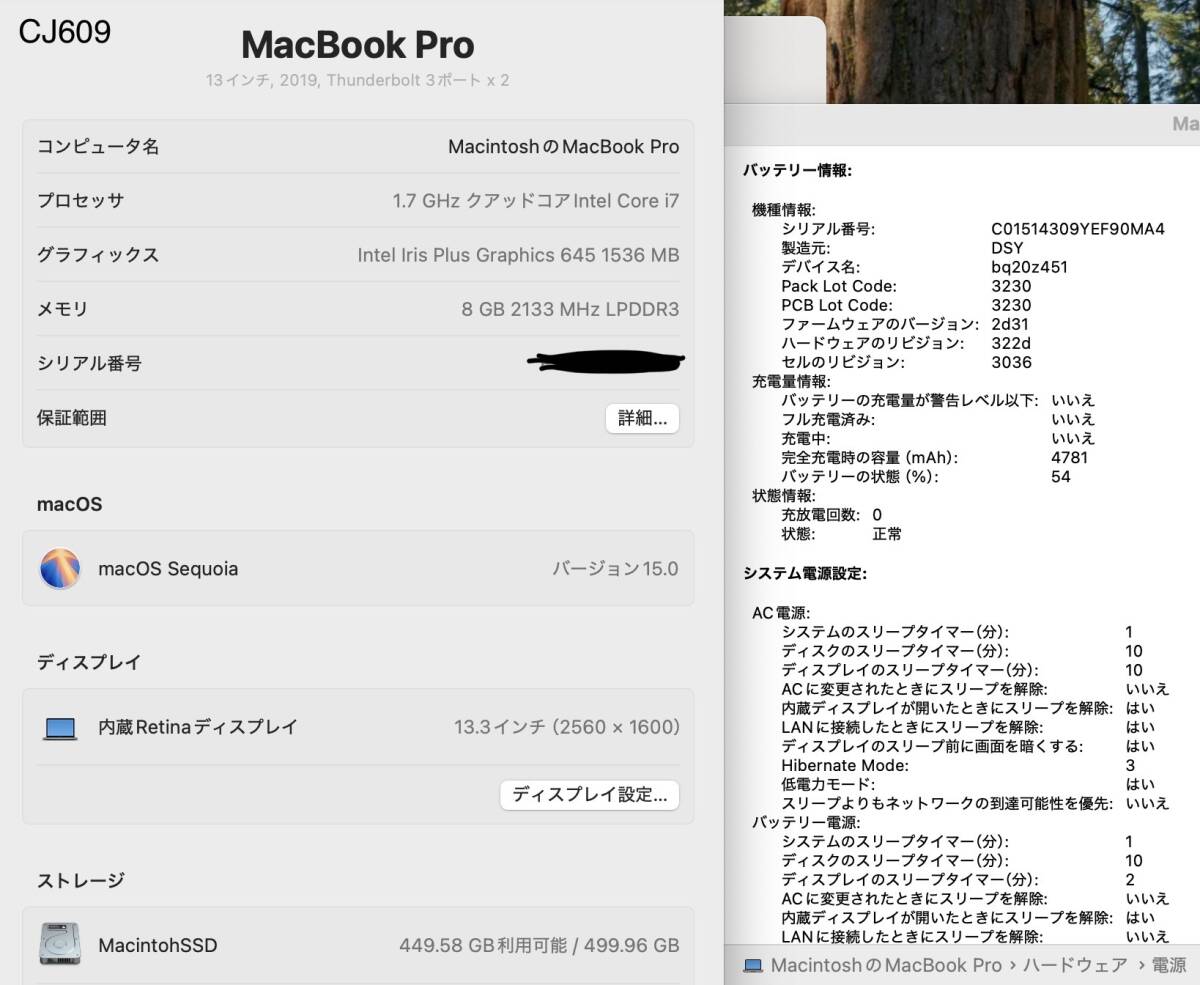Select 電源 in the path bar
Screen dimensions: 1200x985
[1169, 966]
